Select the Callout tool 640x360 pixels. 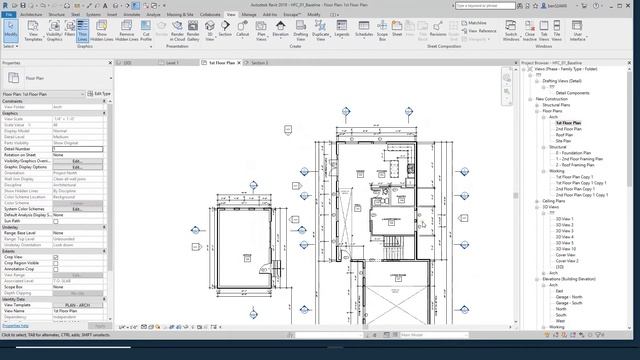coord(242,29)
